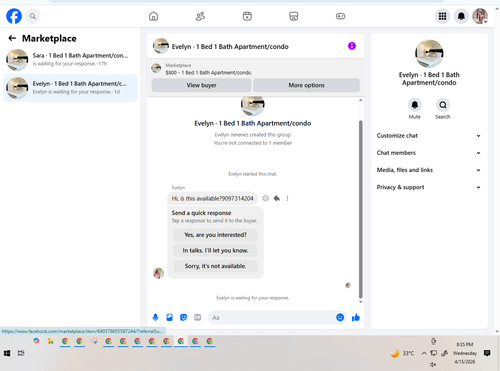
Task: Search in the conversation
Action: (443, 105)
